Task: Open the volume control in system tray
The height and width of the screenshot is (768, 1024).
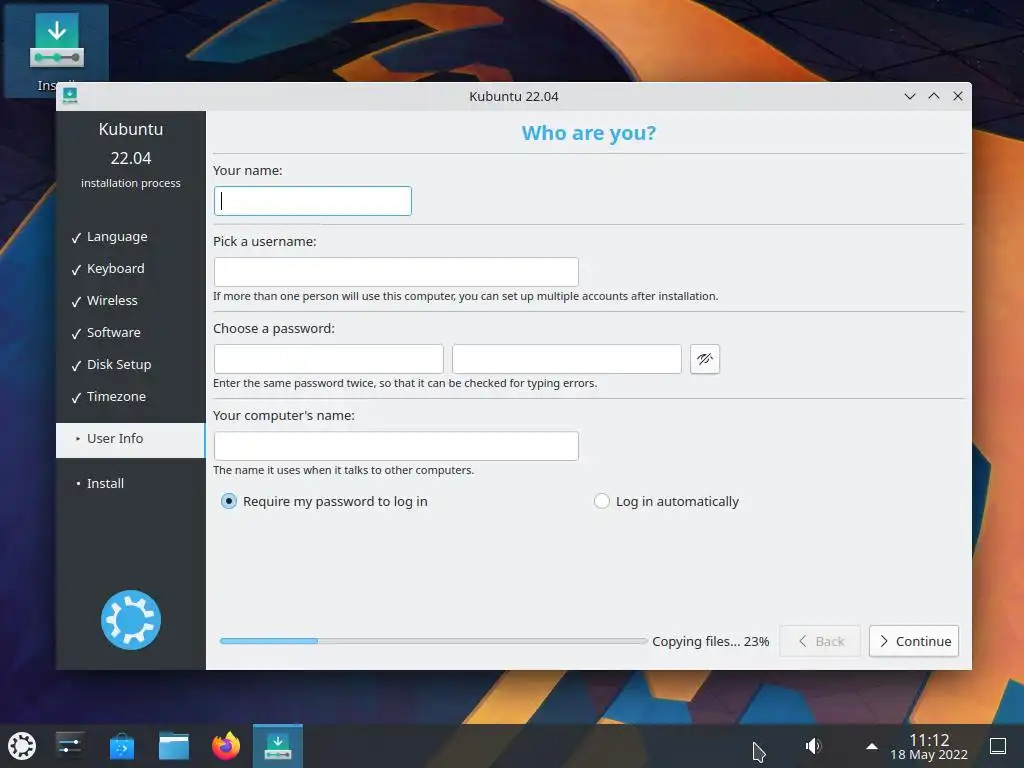Action: [813, 746]
